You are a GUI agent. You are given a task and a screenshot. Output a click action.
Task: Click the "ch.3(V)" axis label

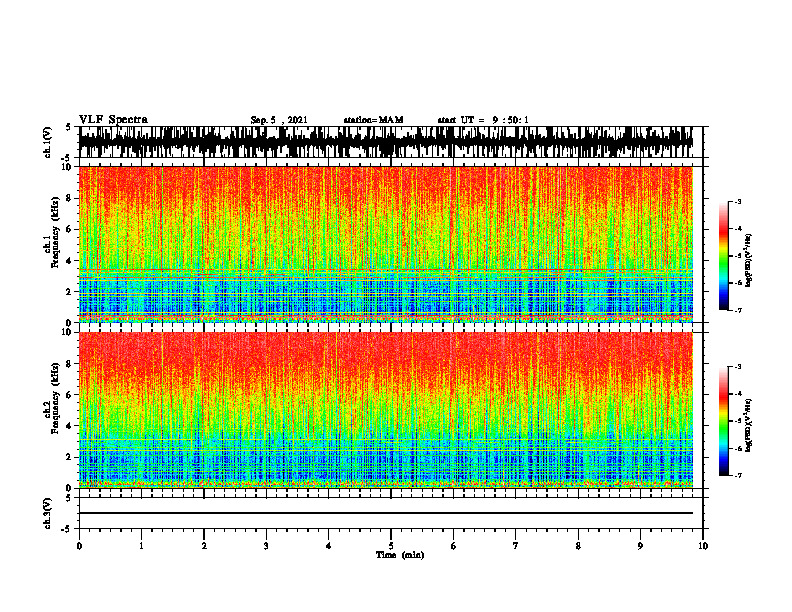(48, 513)
